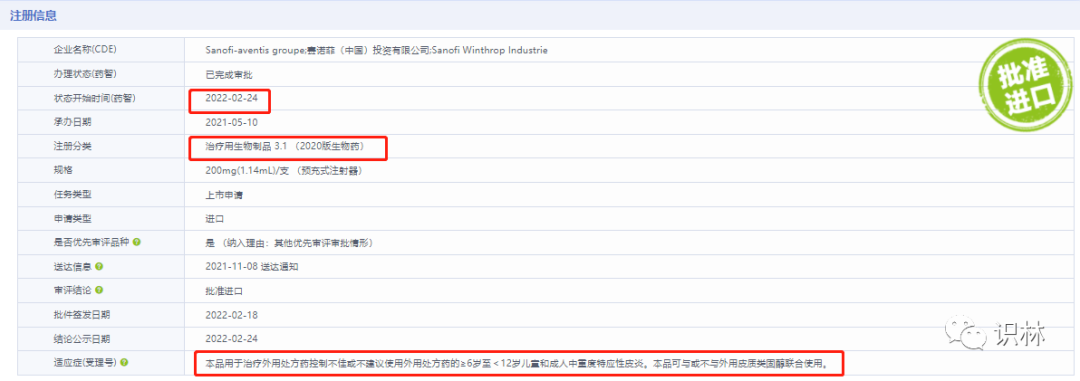
Task: Click 结论公示日期 value 2022-02-24
Action: (x=231, y=338)
